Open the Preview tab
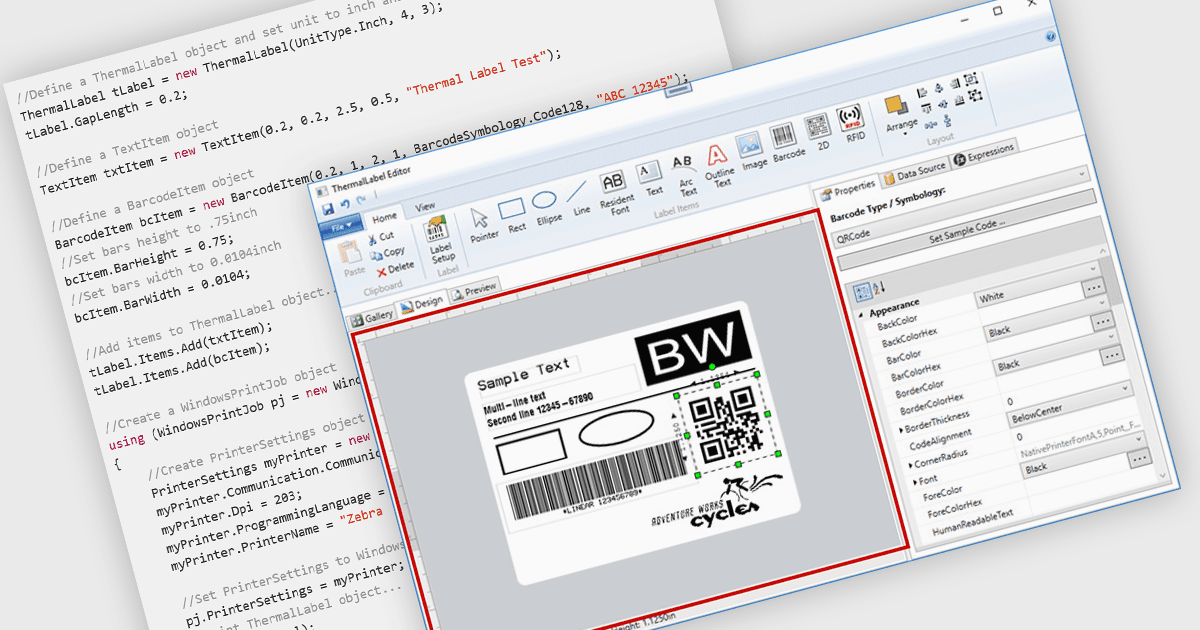The image size is (1200, 630). tap(473, 290)
